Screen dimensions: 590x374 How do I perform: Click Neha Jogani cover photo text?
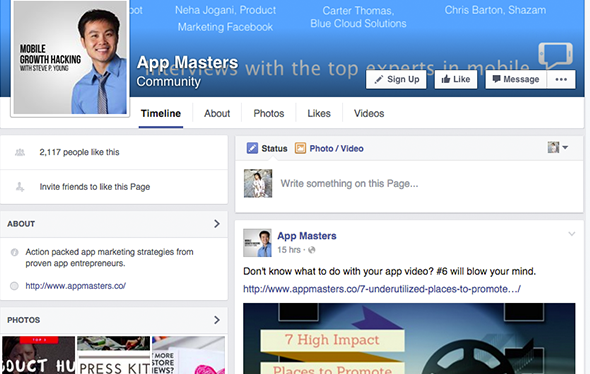[225, 18]
